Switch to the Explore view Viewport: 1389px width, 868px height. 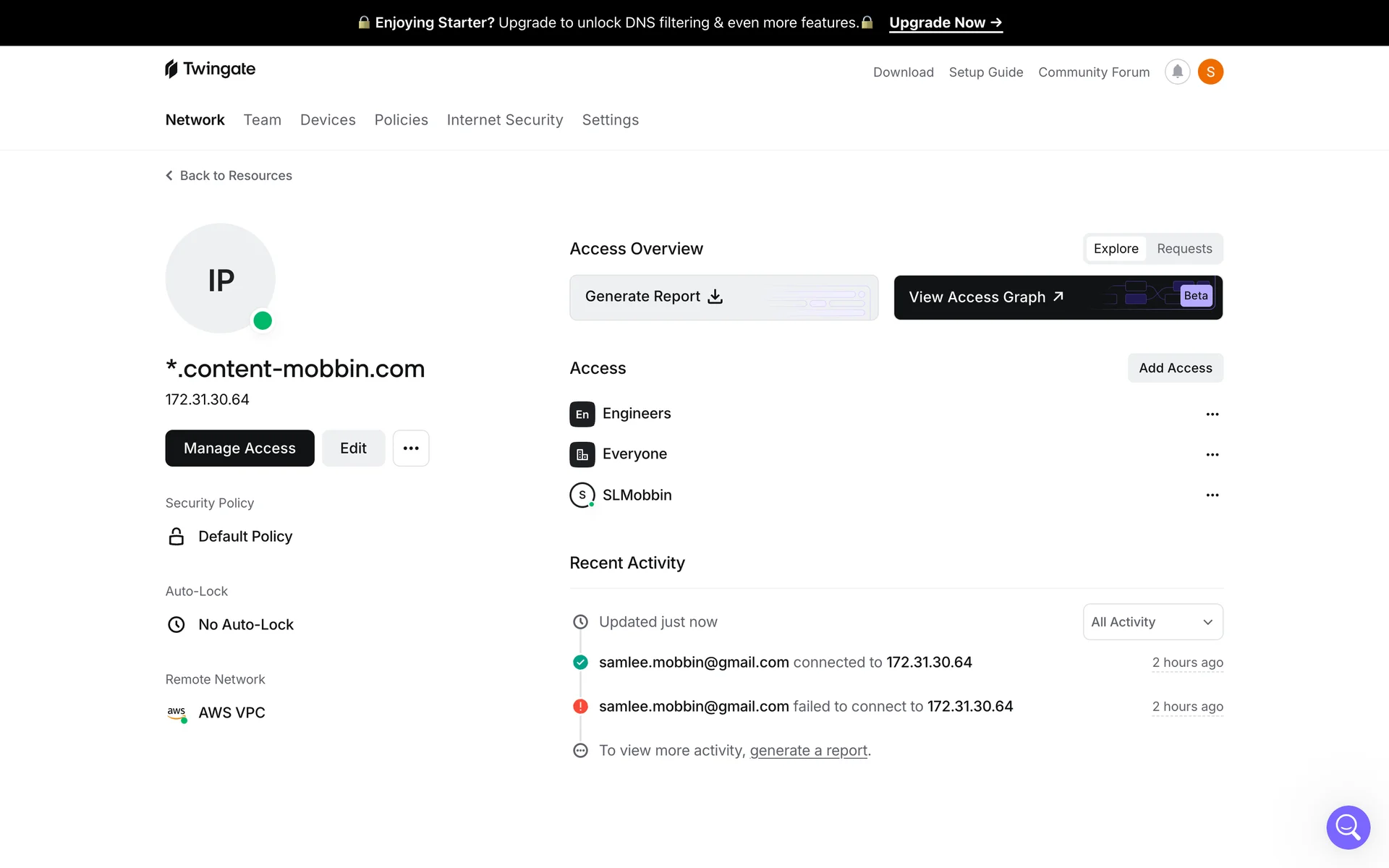pos(1116,249)
